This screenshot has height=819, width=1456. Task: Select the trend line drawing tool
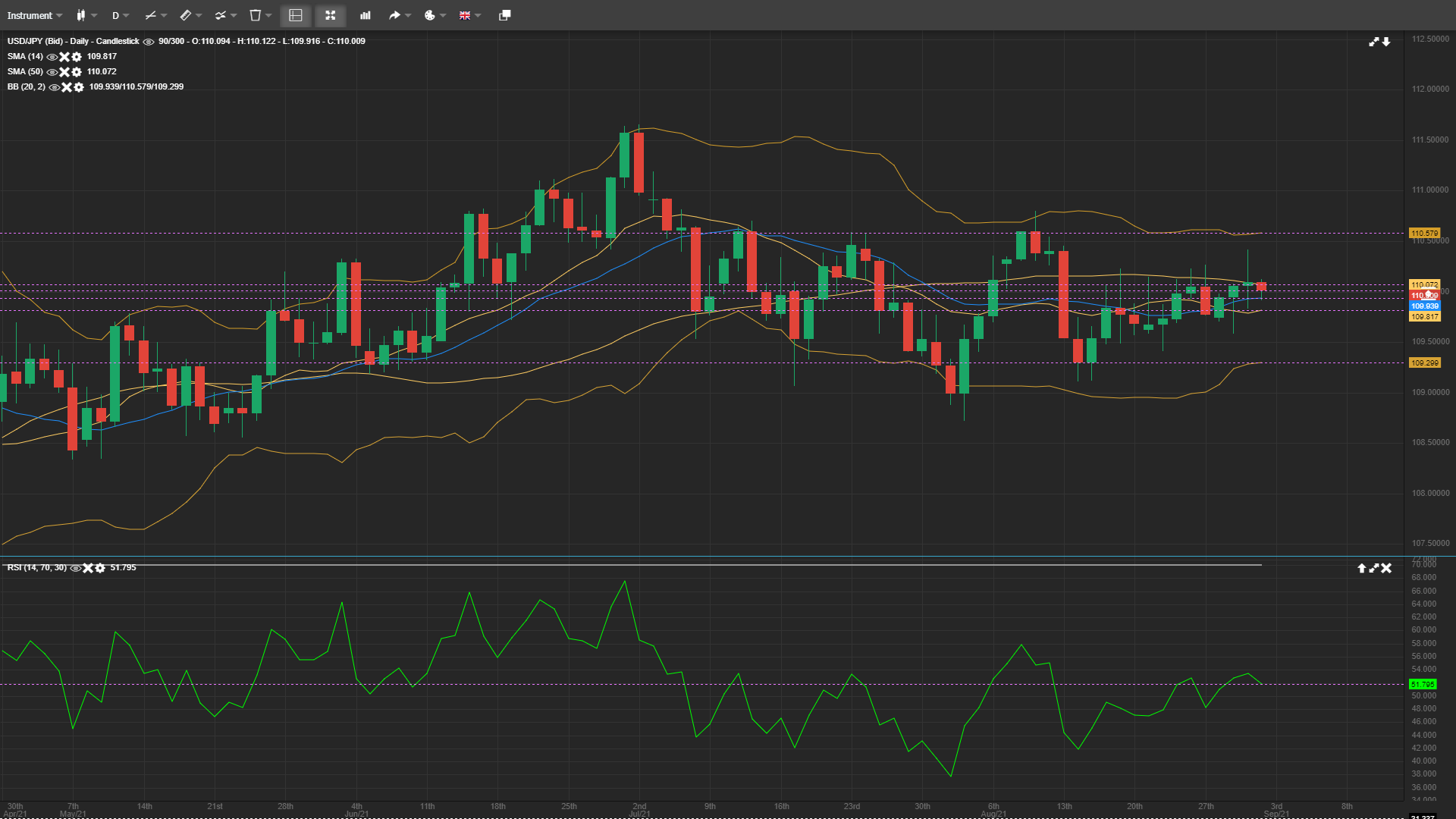pyautogui.click(x=150, y=15)
